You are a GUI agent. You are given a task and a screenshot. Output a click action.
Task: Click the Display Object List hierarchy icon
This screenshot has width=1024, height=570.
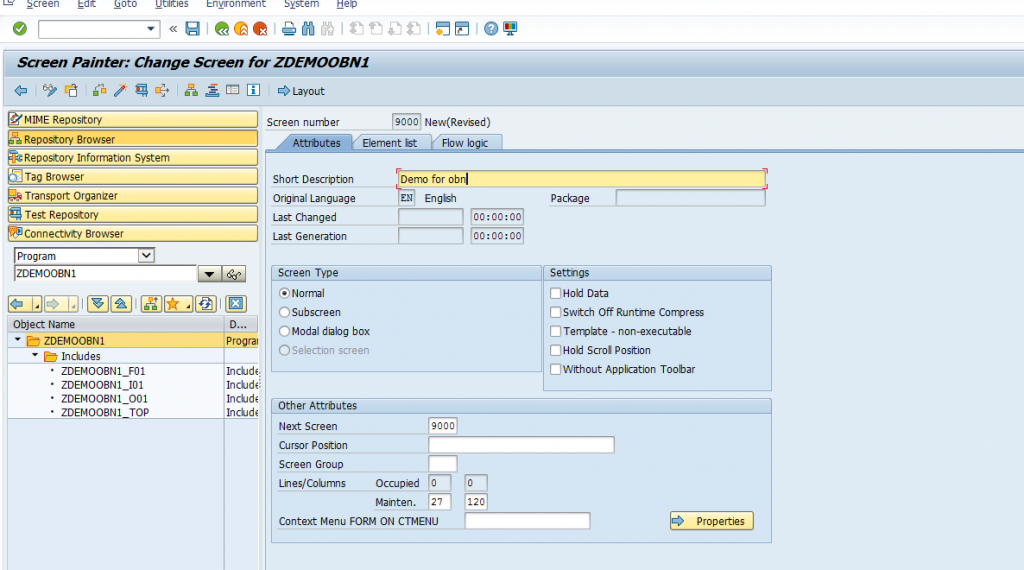[x=191, y=91]
